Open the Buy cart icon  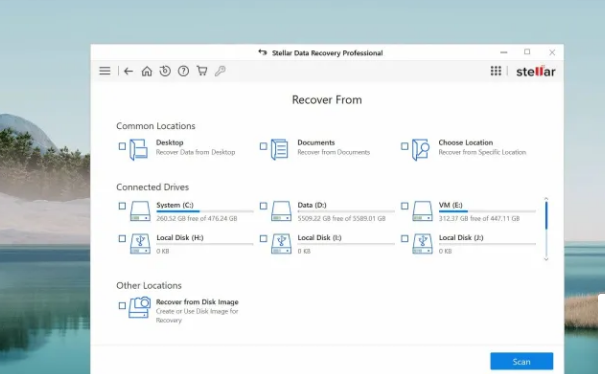(202, 71)
